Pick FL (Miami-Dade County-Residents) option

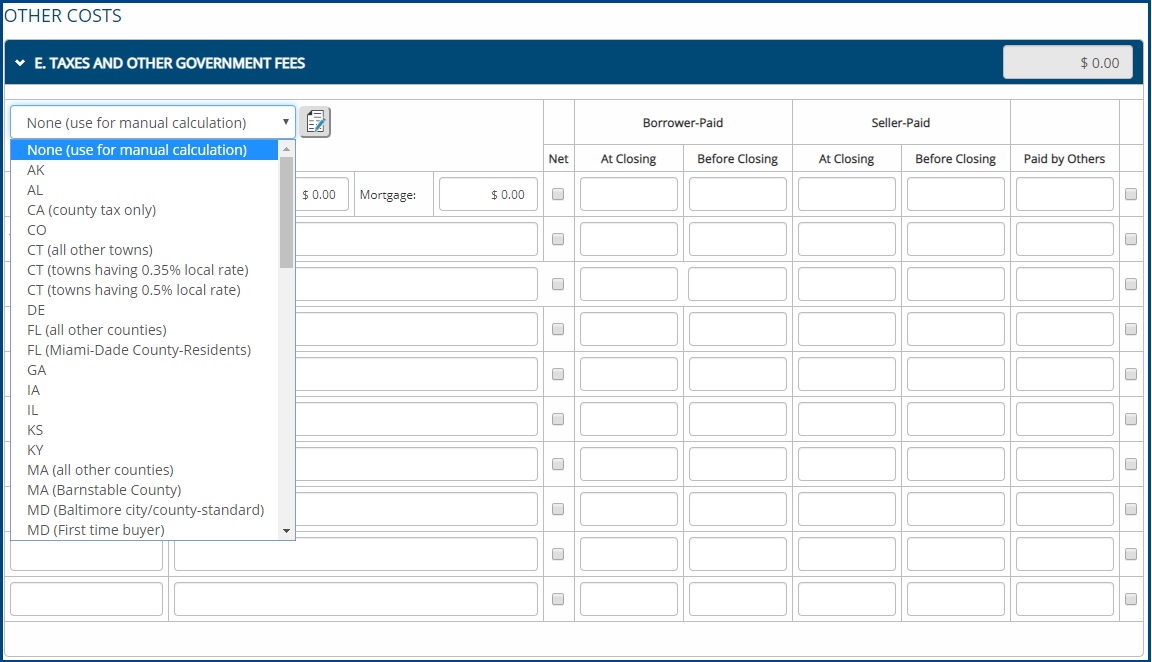139,350
